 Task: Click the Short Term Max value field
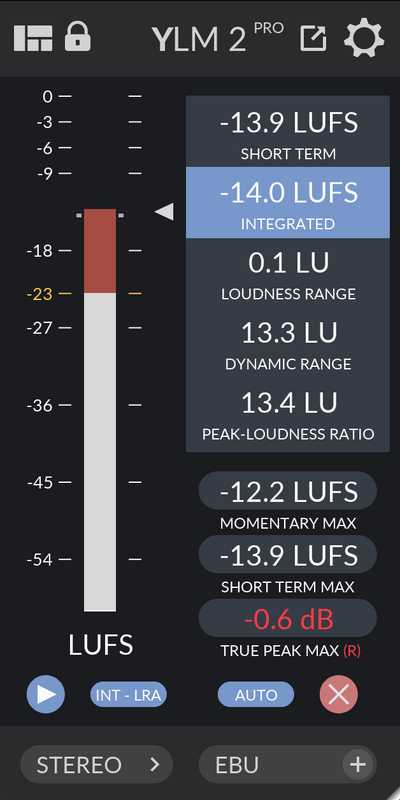coord(288,555)
